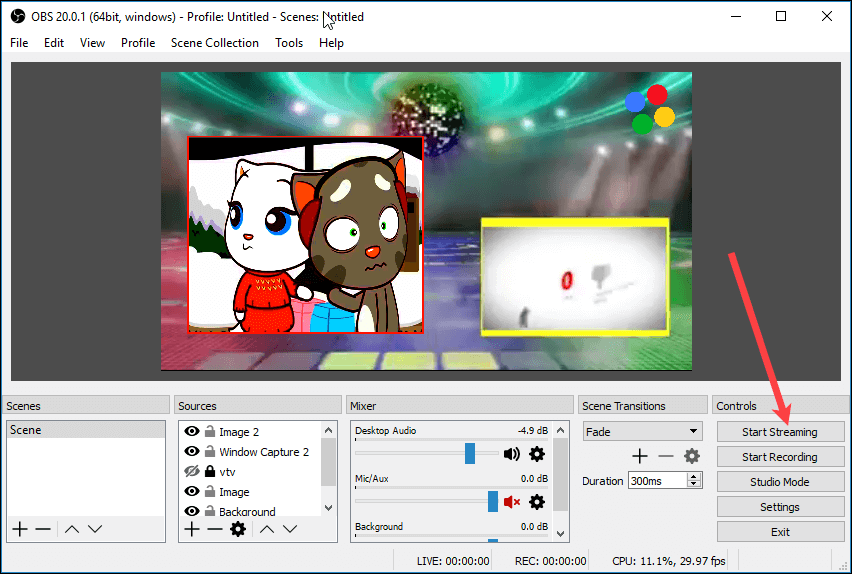Unlock the vtv source
The width and height of the screenshot is (852, 574).
pos(210,471)
